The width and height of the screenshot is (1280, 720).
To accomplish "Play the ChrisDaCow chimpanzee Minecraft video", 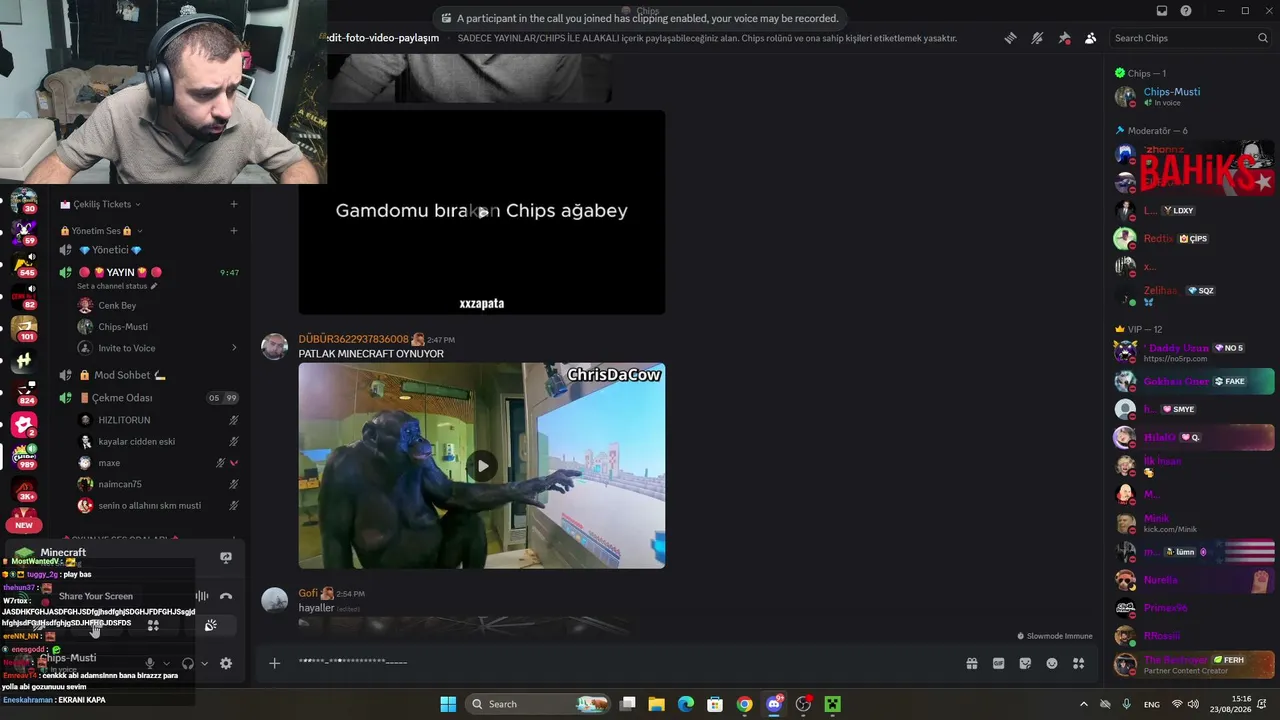I will (x=482, y=465).
